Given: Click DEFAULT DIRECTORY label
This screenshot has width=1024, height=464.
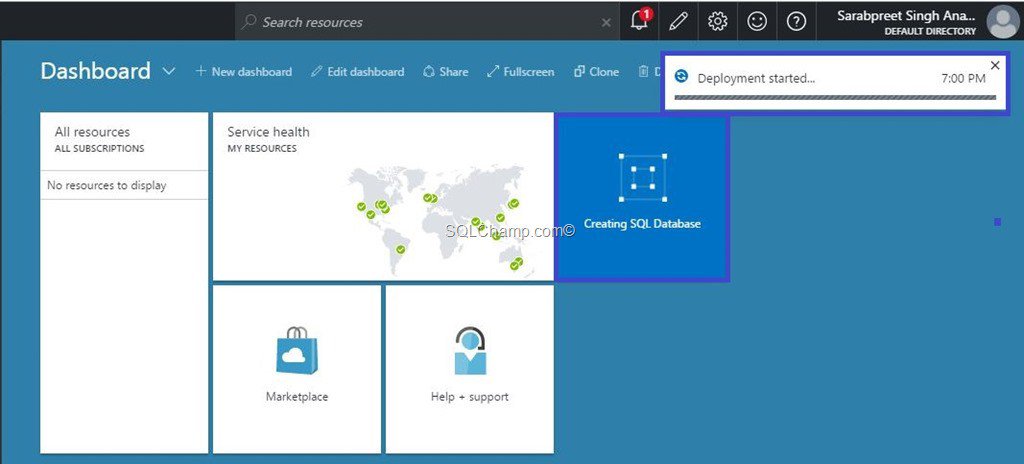Looking at the screenshot, I should (x=931, y=31).
